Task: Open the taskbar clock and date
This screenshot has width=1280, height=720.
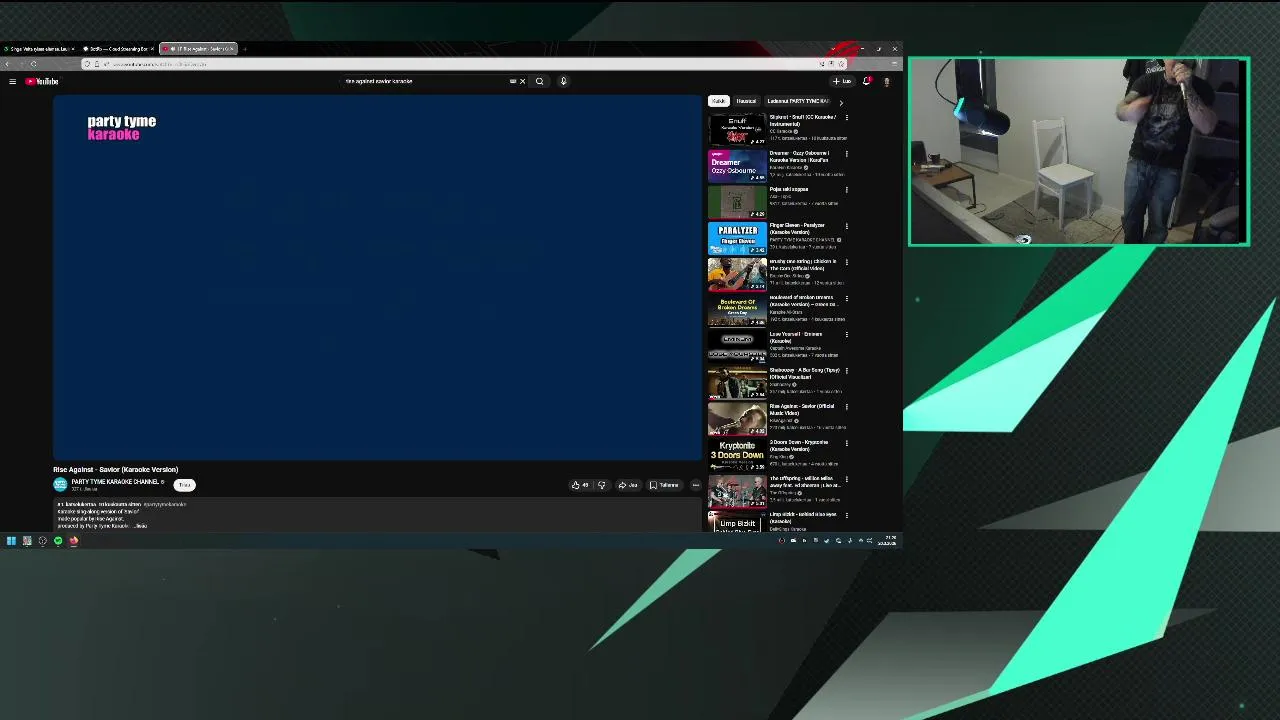Action: point(889,541)
